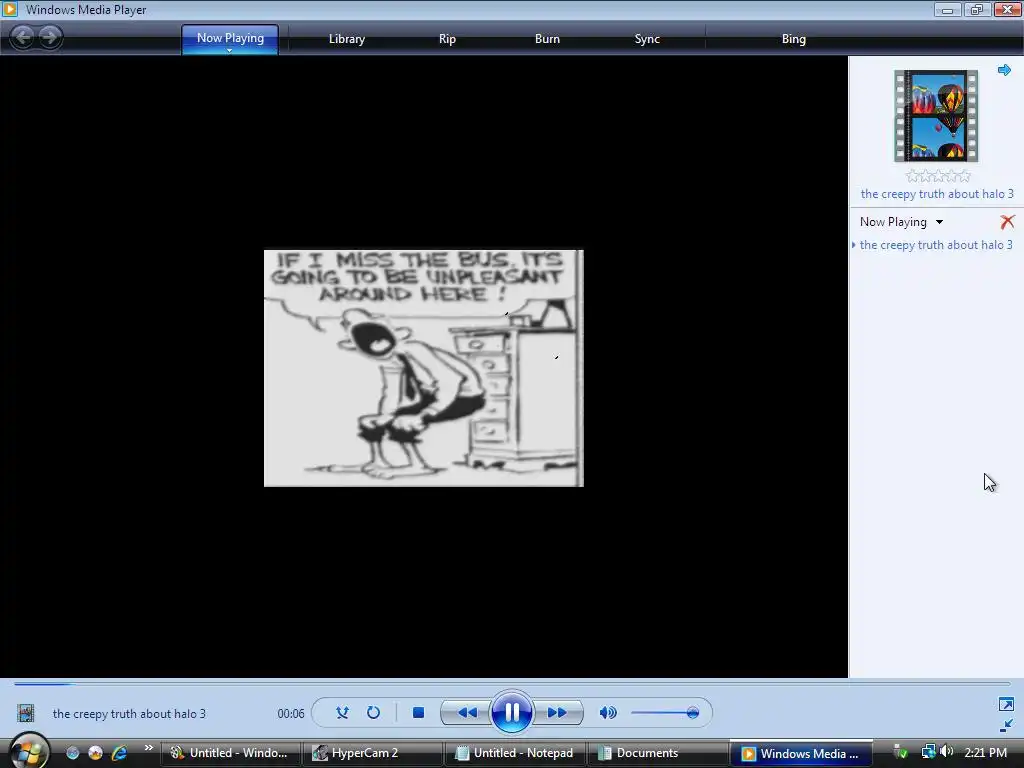1024x768 pixels.
Task: Select playlist item 'the creepy truth about halo 3'
Action: pos(936,245)
